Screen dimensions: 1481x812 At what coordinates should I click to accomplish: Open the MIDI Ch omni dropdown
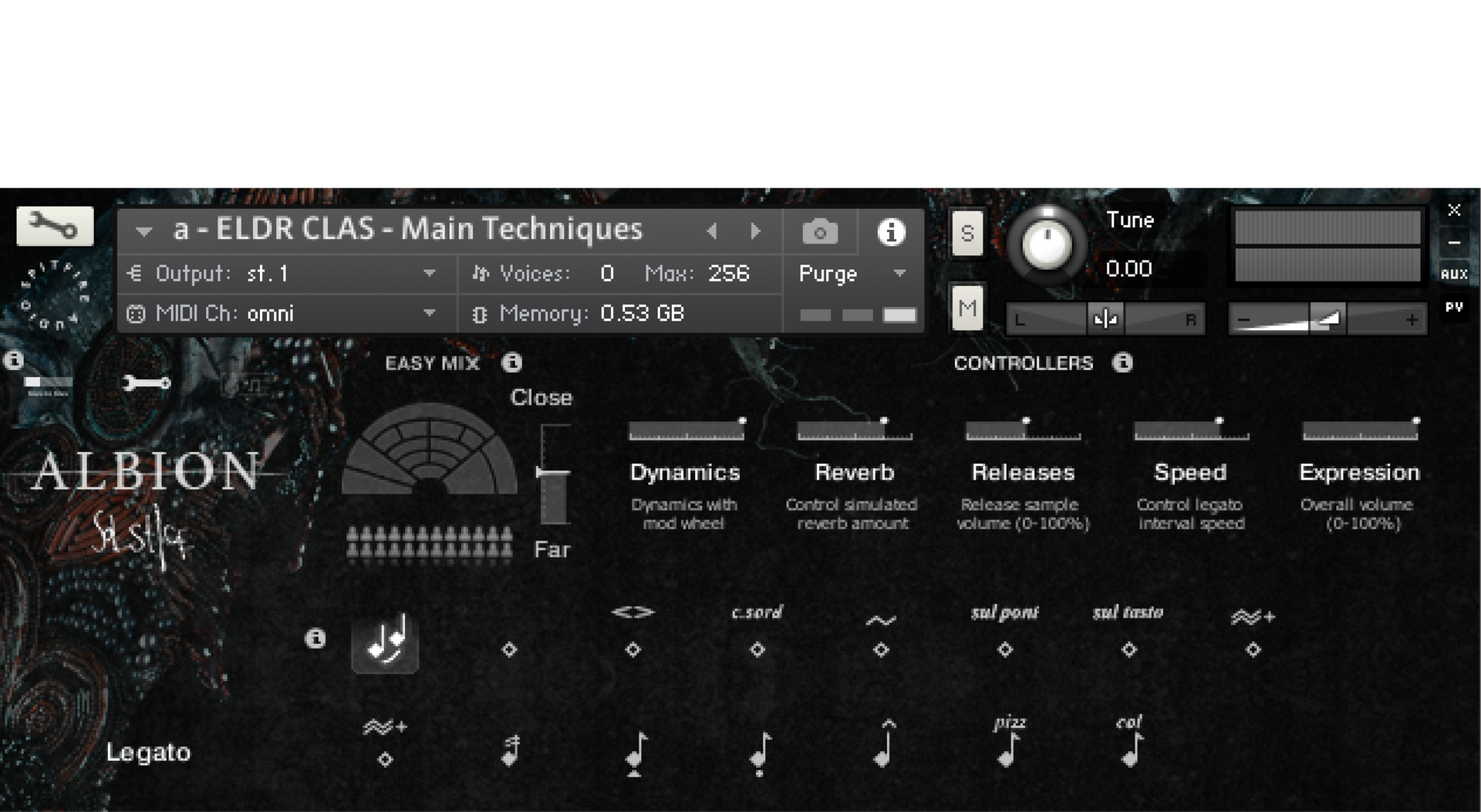[430, 313]
